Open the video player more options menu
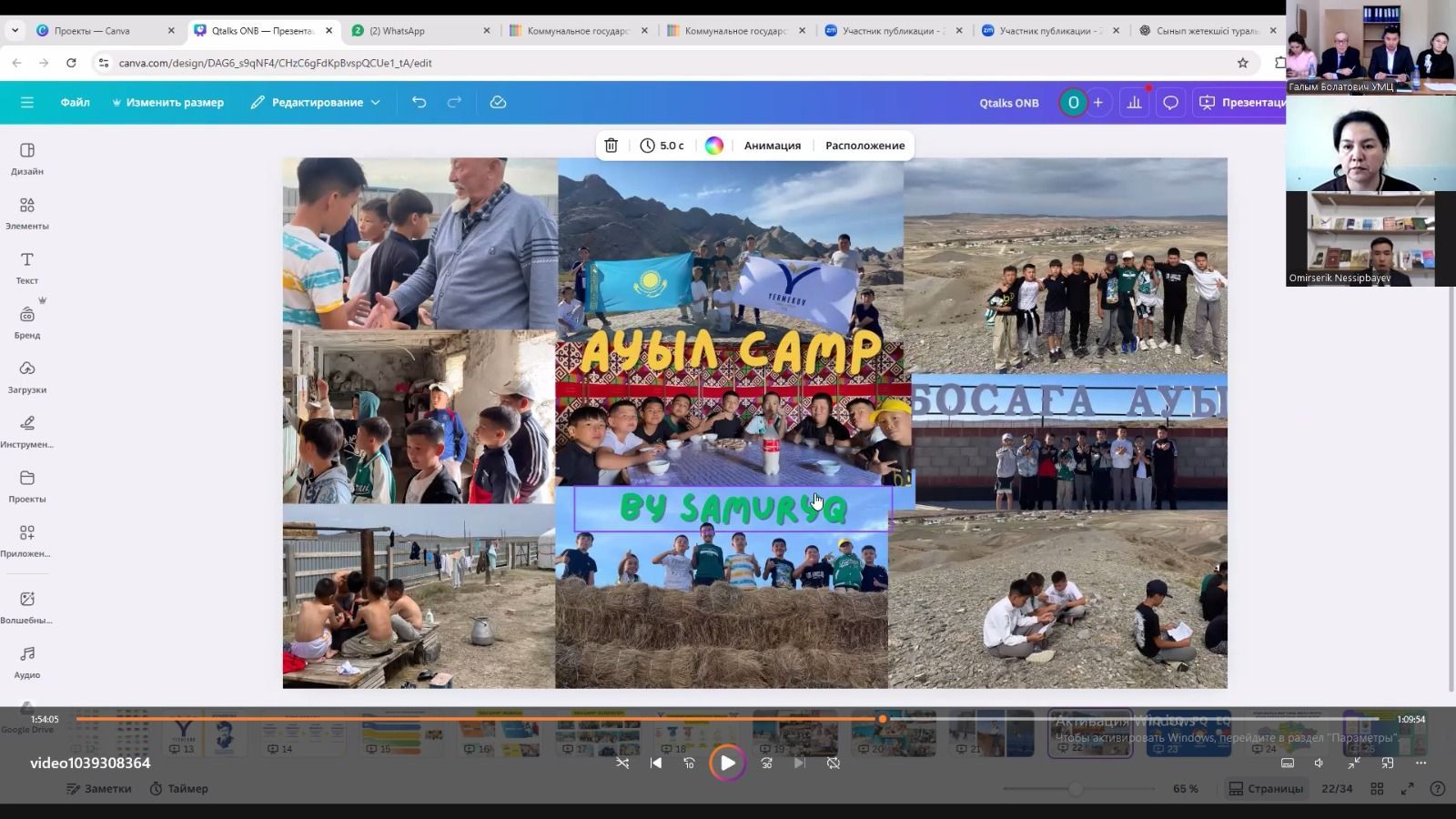The height and width of the screenshot is (819, 1456). pos(1421,763)
